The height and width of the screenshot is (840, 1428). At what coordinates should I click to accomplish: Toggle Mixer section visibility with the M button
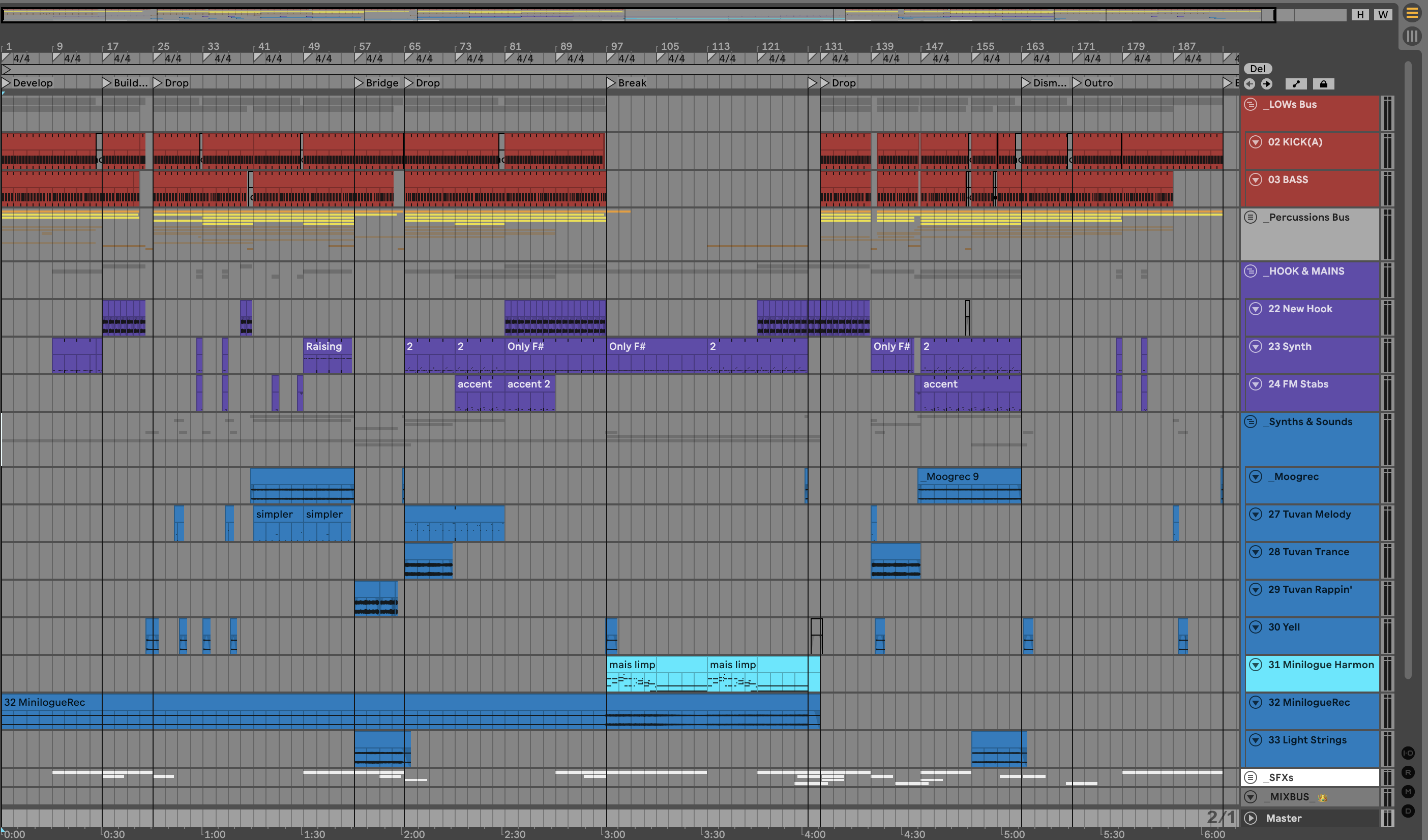[1408, 791]
